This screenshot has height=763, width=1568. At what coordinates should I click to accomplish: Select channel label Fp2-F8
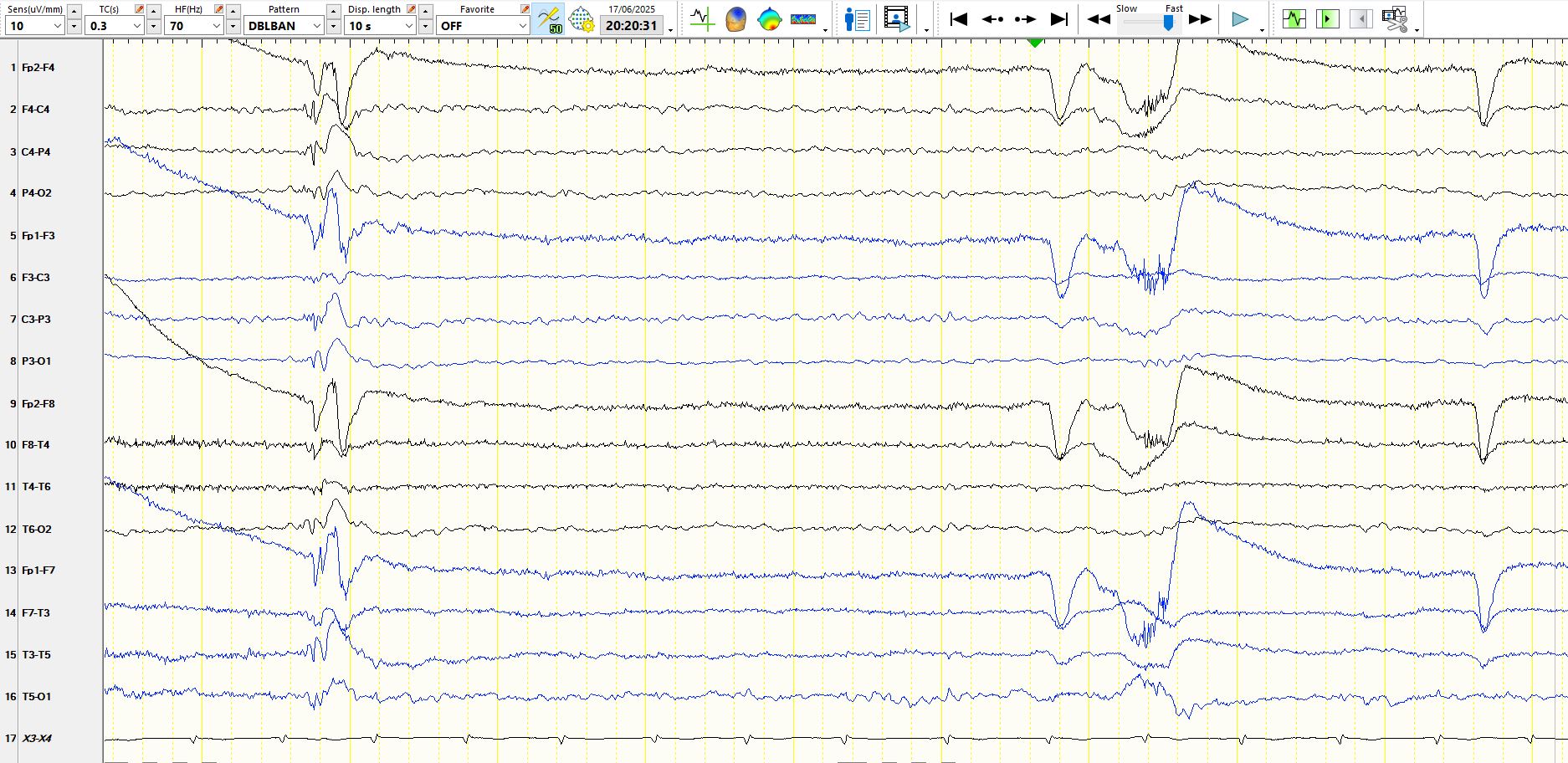click(38, 404)
